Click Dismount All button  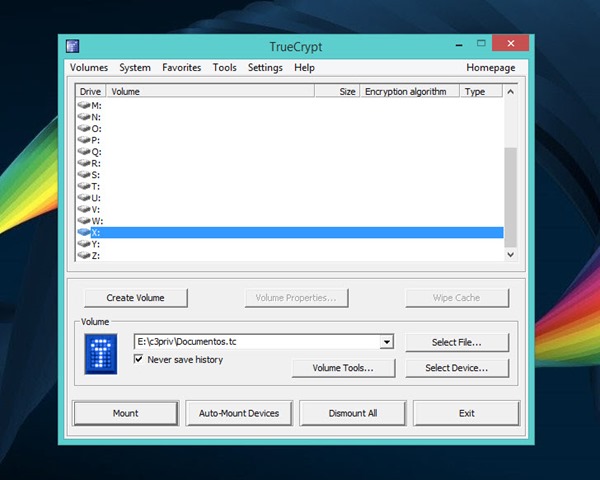(352, 413)
